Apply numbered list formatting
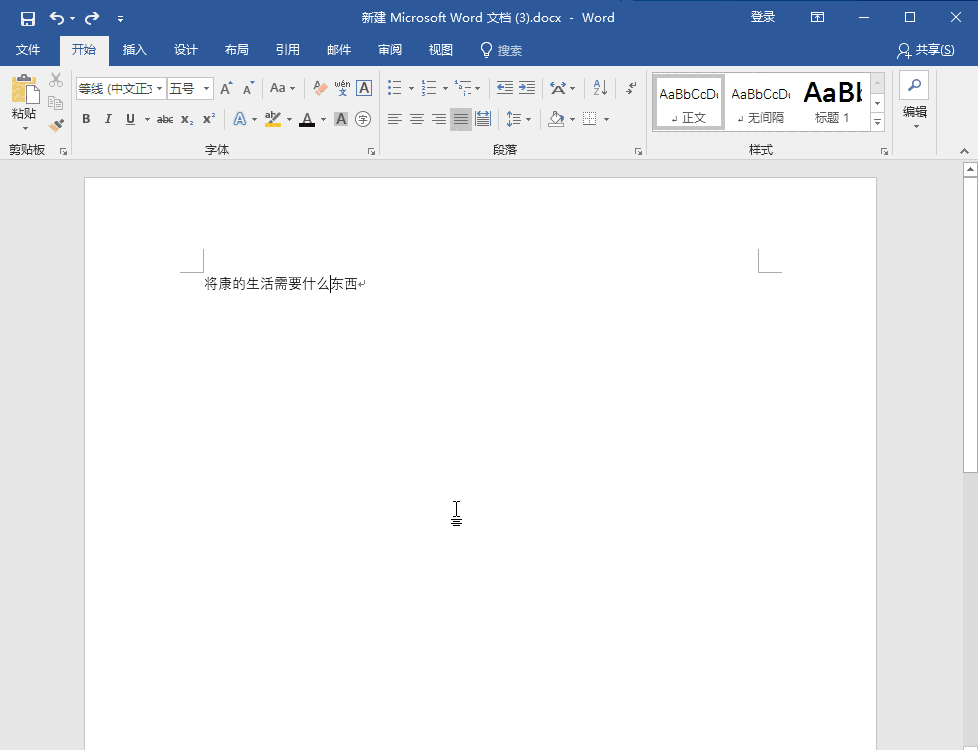The width and height of the screenshot is (978, 750). coord(429,88)
